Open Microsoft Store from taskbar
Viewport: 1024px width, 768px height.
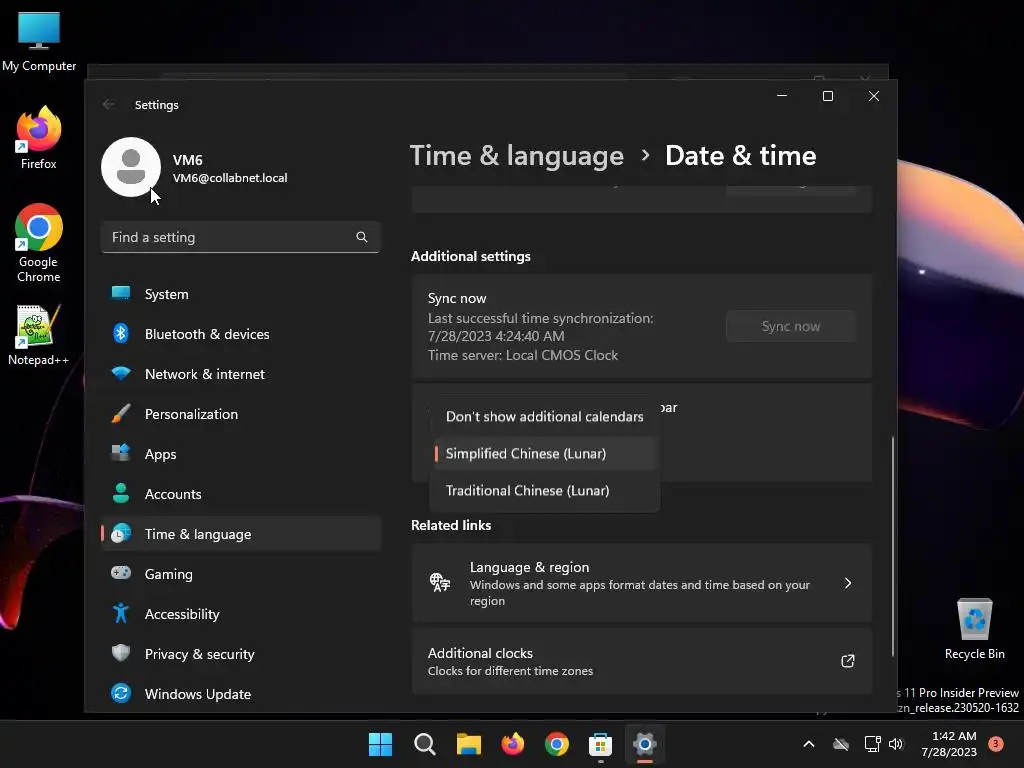[600, 744]
